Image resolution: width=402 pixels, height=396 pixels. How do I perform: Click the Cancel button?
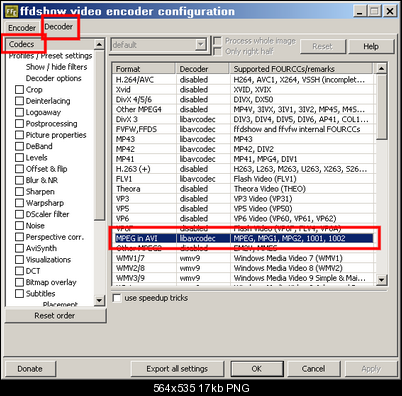pos(313,369)
